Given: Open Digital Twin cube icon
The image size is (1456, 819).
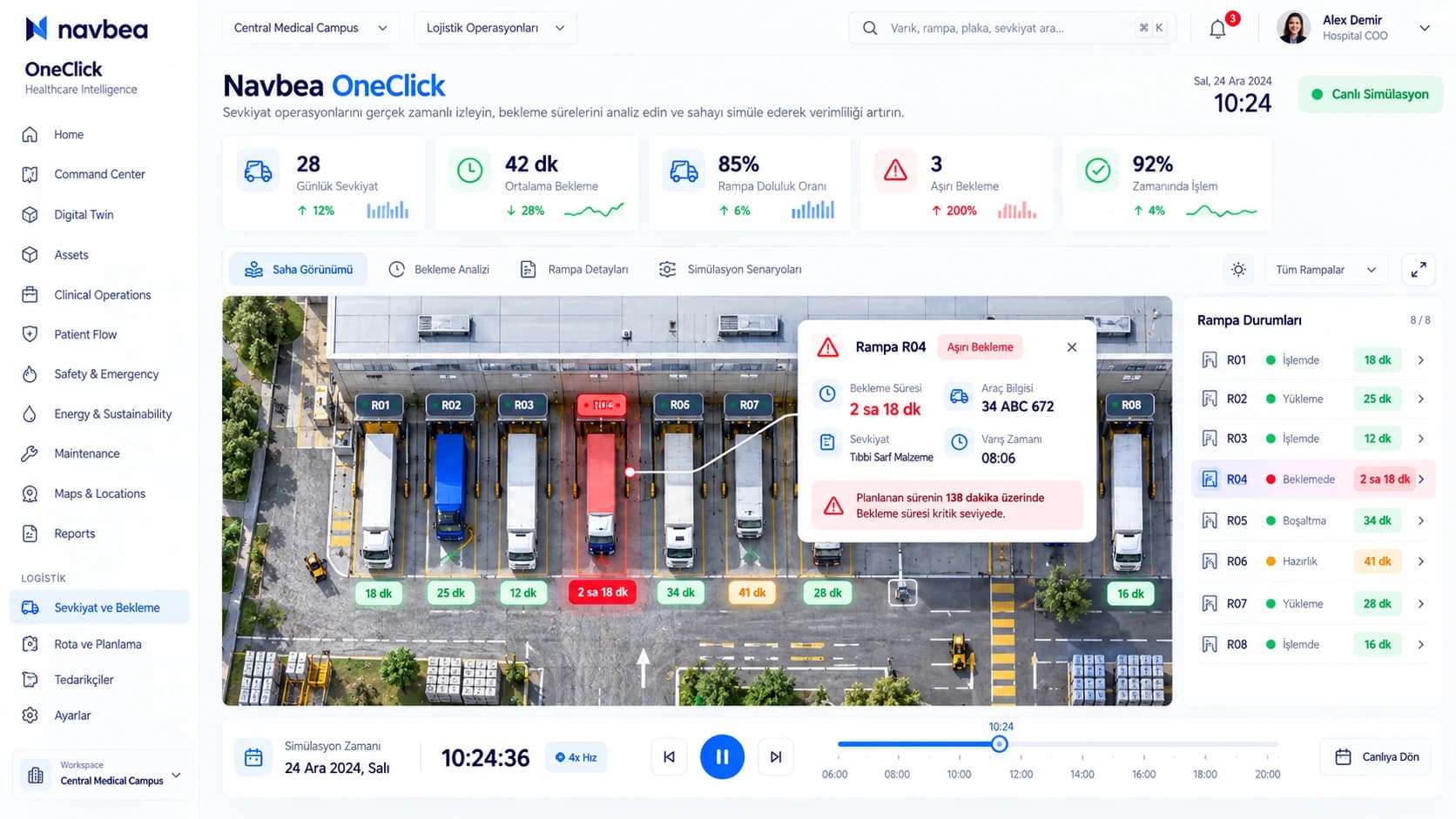Looking at the screenshot, I should (30, 214).
